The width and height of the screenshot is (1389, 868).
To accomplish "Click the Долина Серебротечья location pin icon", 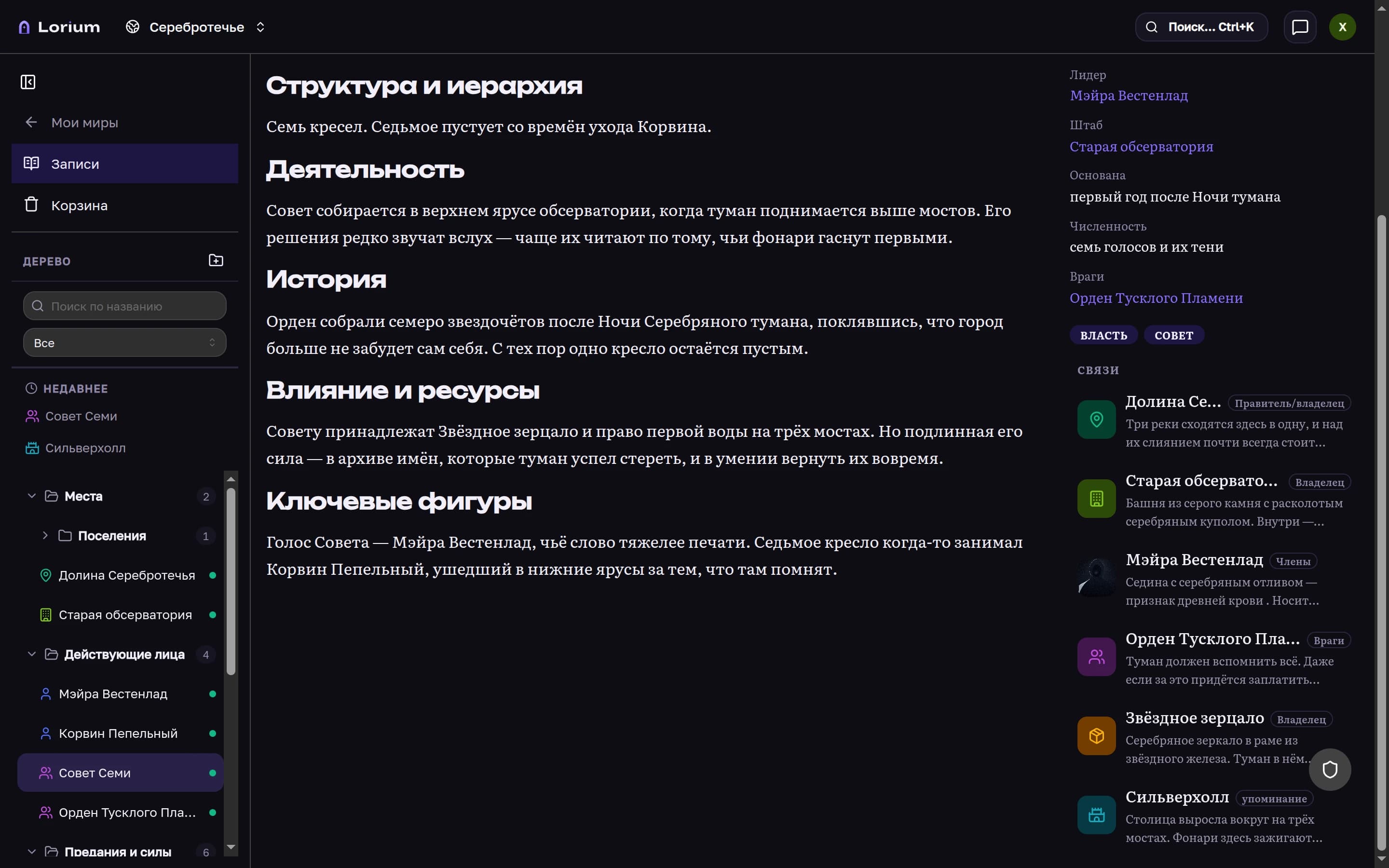I will tap(45, 575).
